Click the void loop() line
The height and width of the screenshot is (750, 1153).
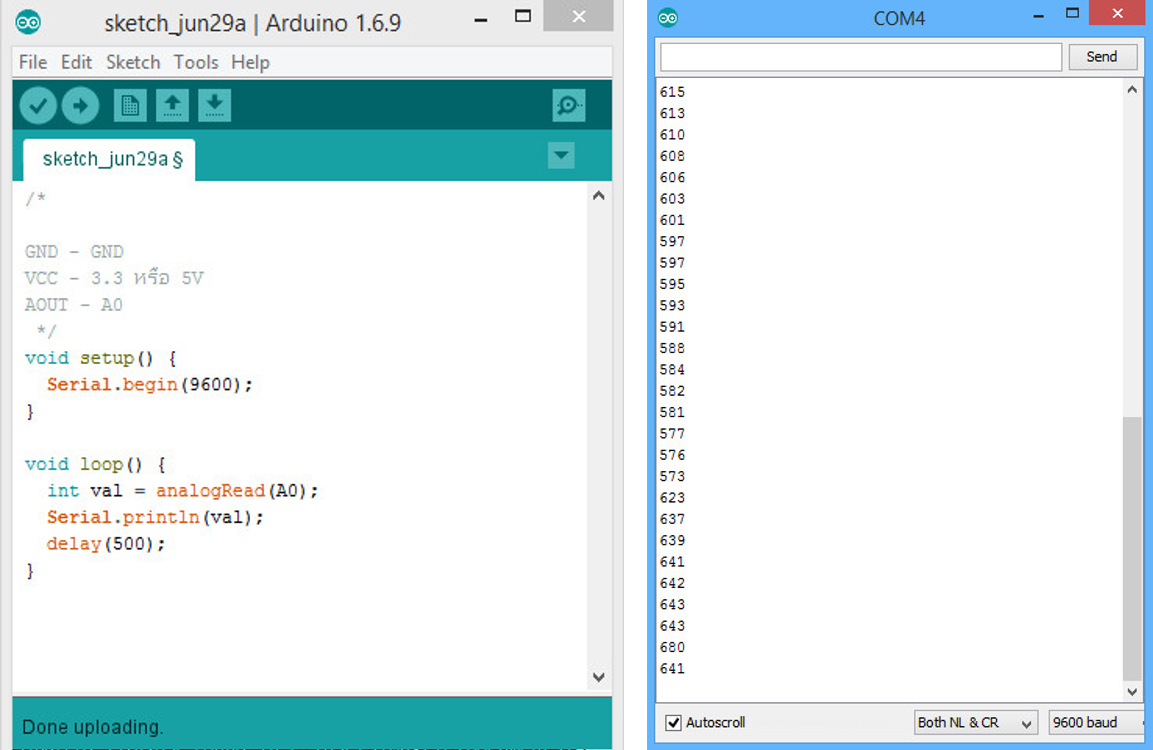pyautogui.click(x=96, y=464)
